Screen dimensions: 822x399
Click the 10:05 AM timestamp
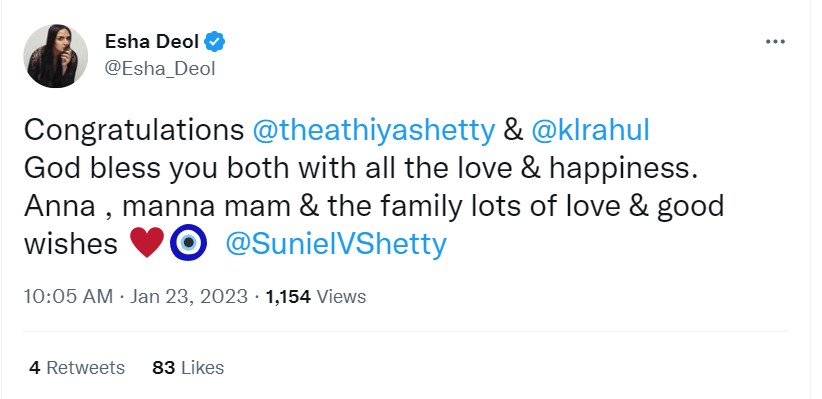click(x=68, y=297)
